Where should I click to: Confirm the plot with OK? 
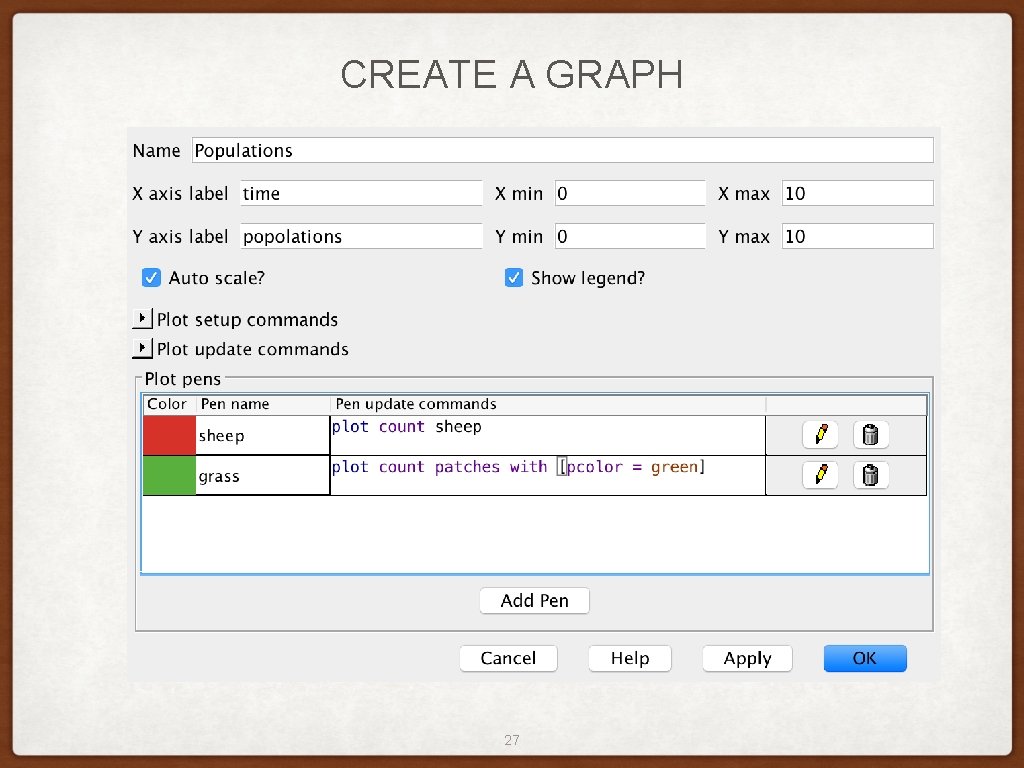coord(864,658)
